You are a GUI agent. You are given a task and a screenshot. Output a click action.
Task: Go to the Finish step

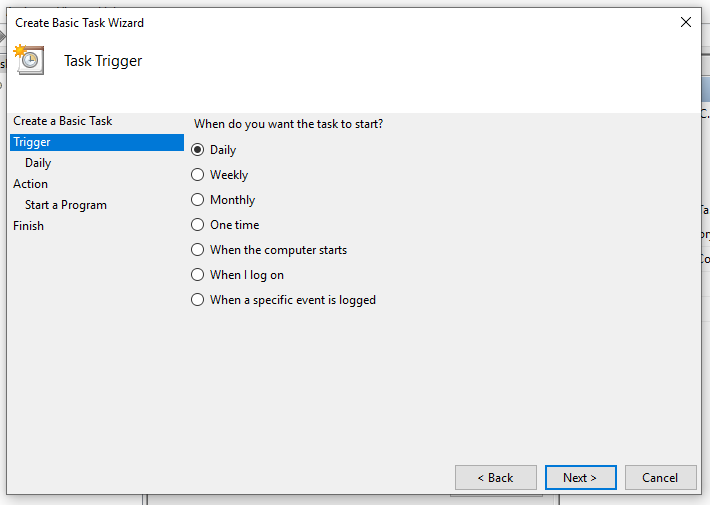tap(29, 226)
